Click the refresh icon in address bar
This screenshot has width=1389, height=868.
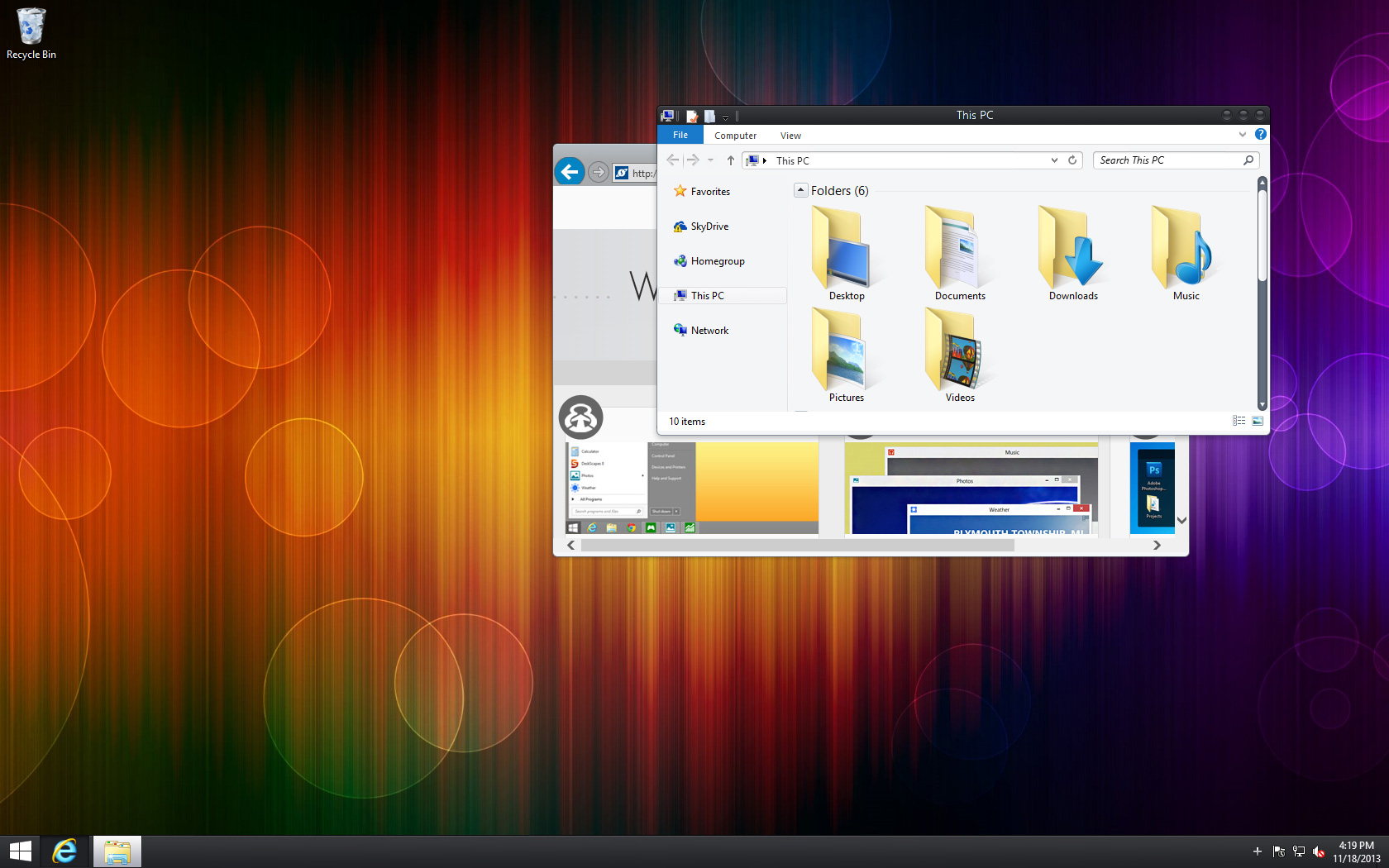[1072, 160]
